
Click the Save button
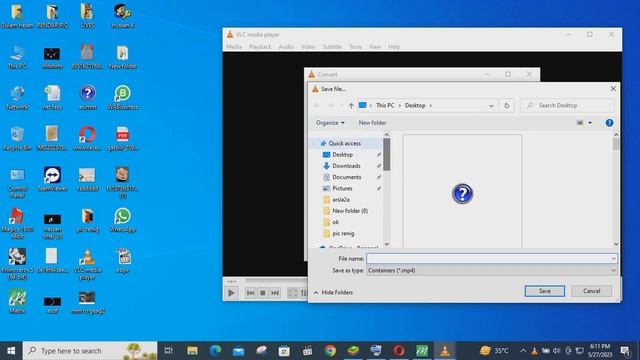544,291
